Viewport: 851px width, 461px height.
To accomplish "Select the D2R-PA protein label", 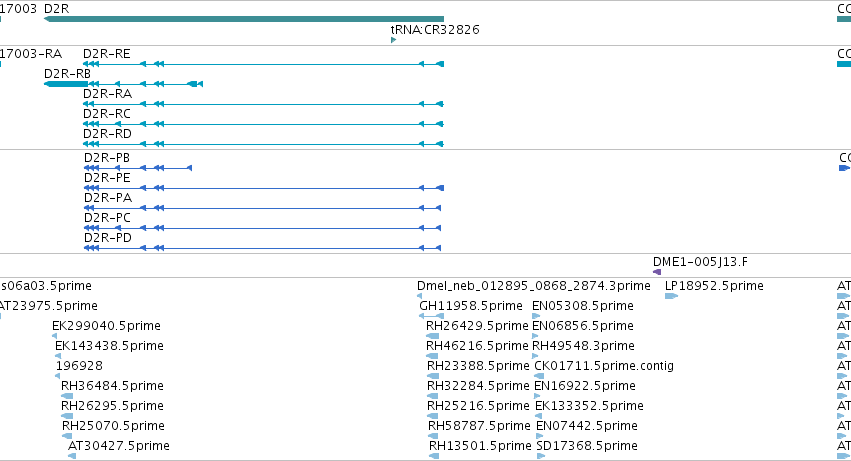I will [108, 198].
